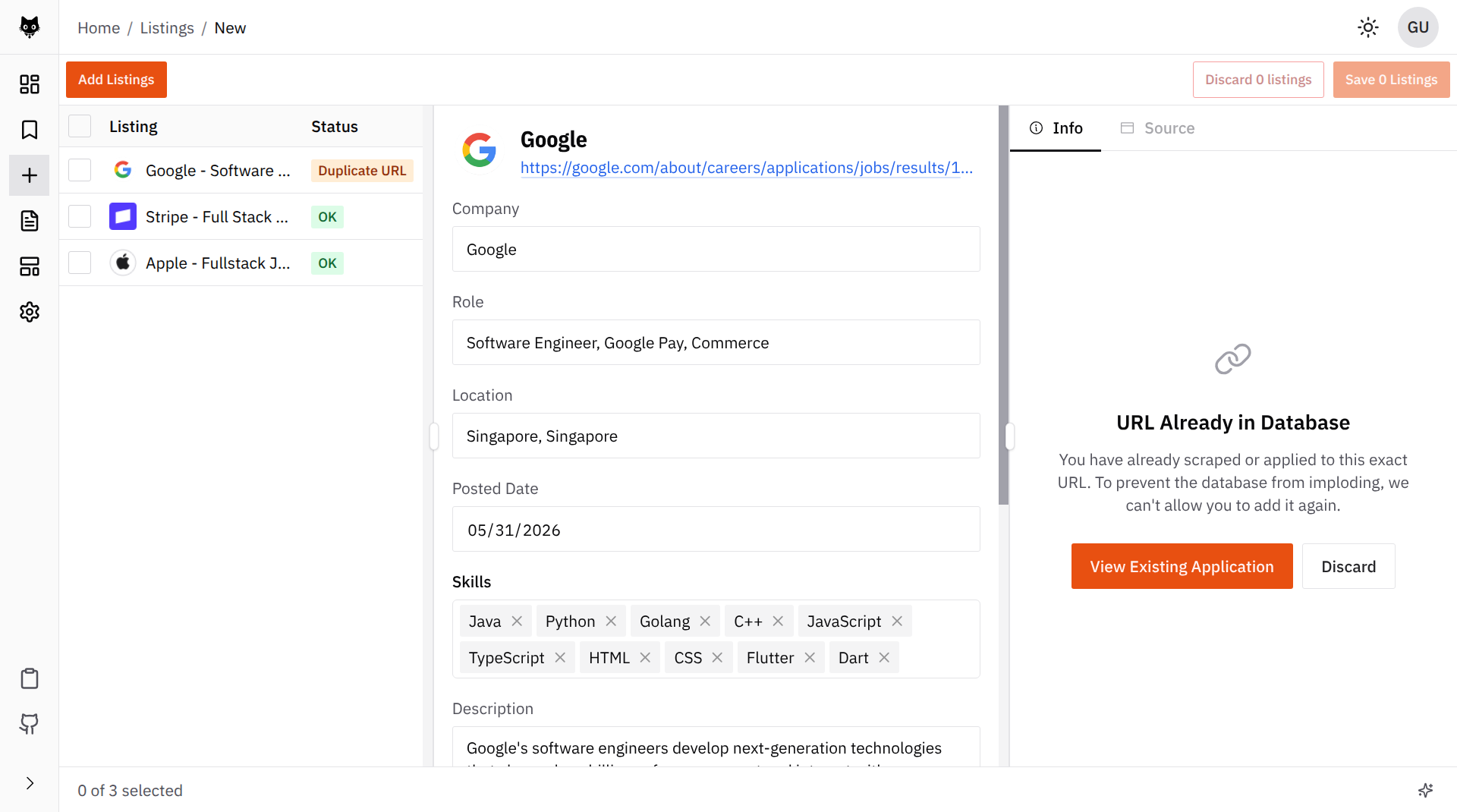Click the OK status badge for Stripe
The image size is (1457, 812).
pyautogui.click(x=327, y=216)
